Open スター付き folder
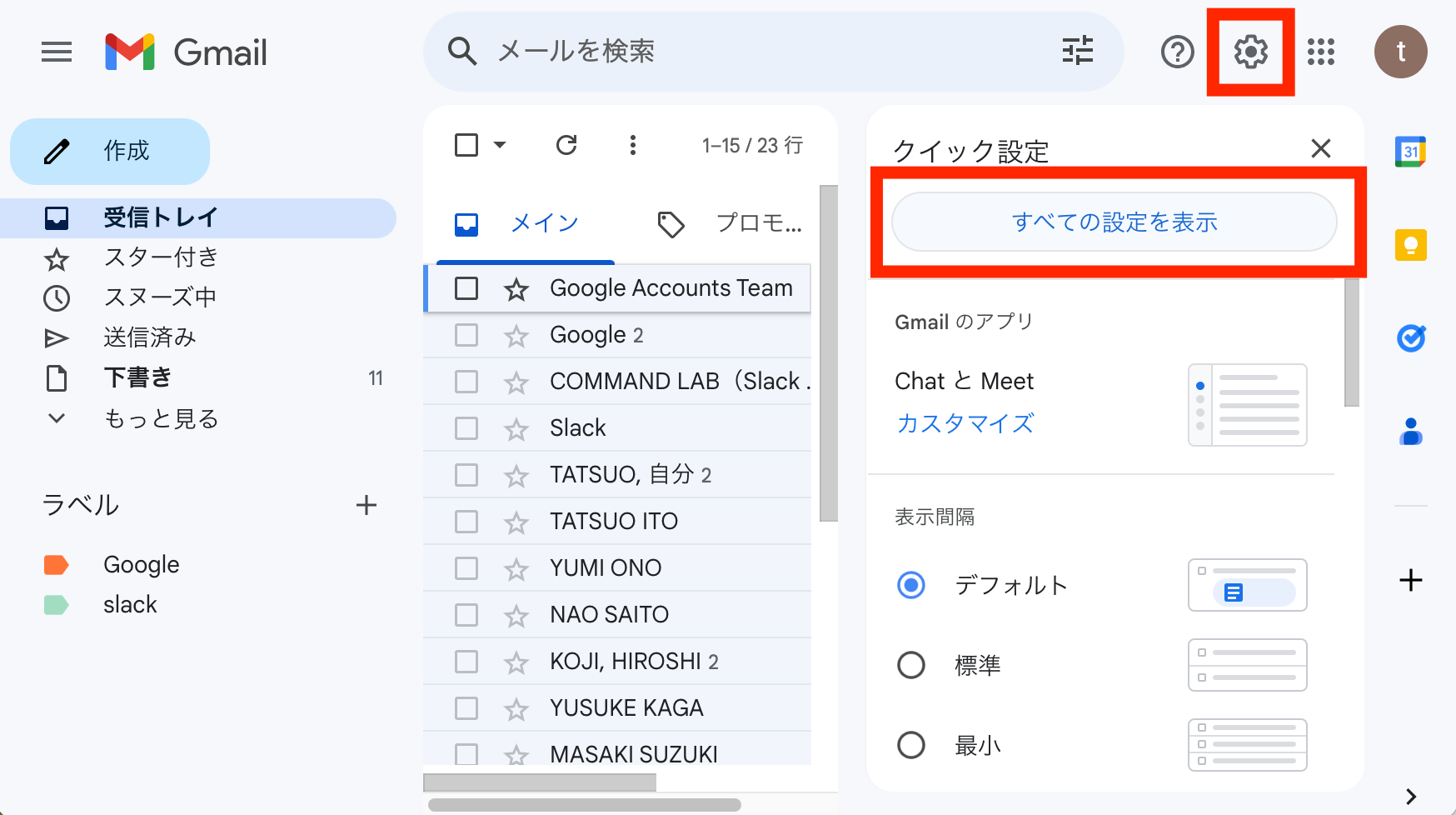This screenshot has height=815, width=1456. coord(198,258)
